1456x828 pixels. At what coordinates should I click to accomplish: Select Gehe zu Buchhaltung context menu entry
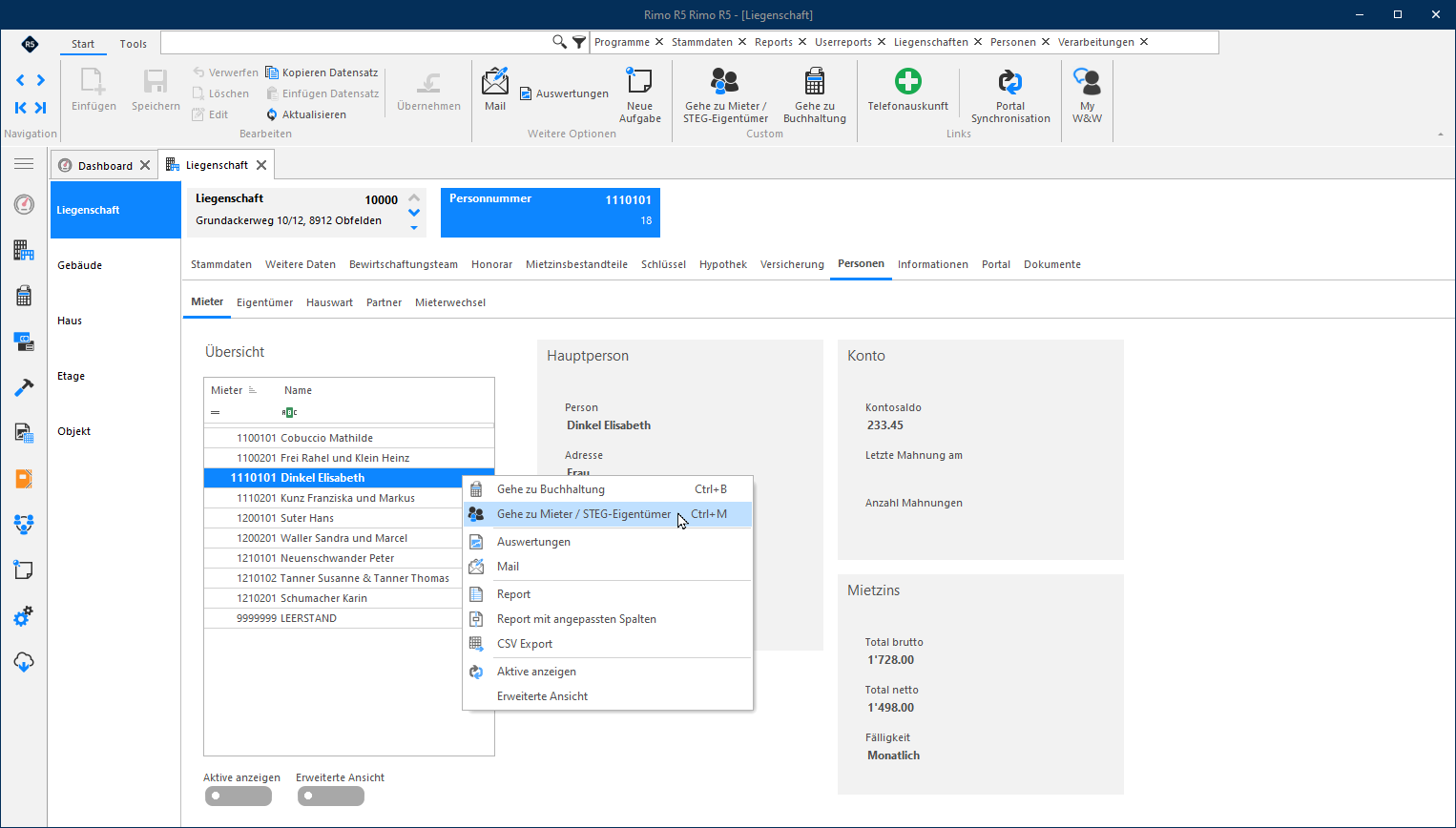[x=608, y=489]
